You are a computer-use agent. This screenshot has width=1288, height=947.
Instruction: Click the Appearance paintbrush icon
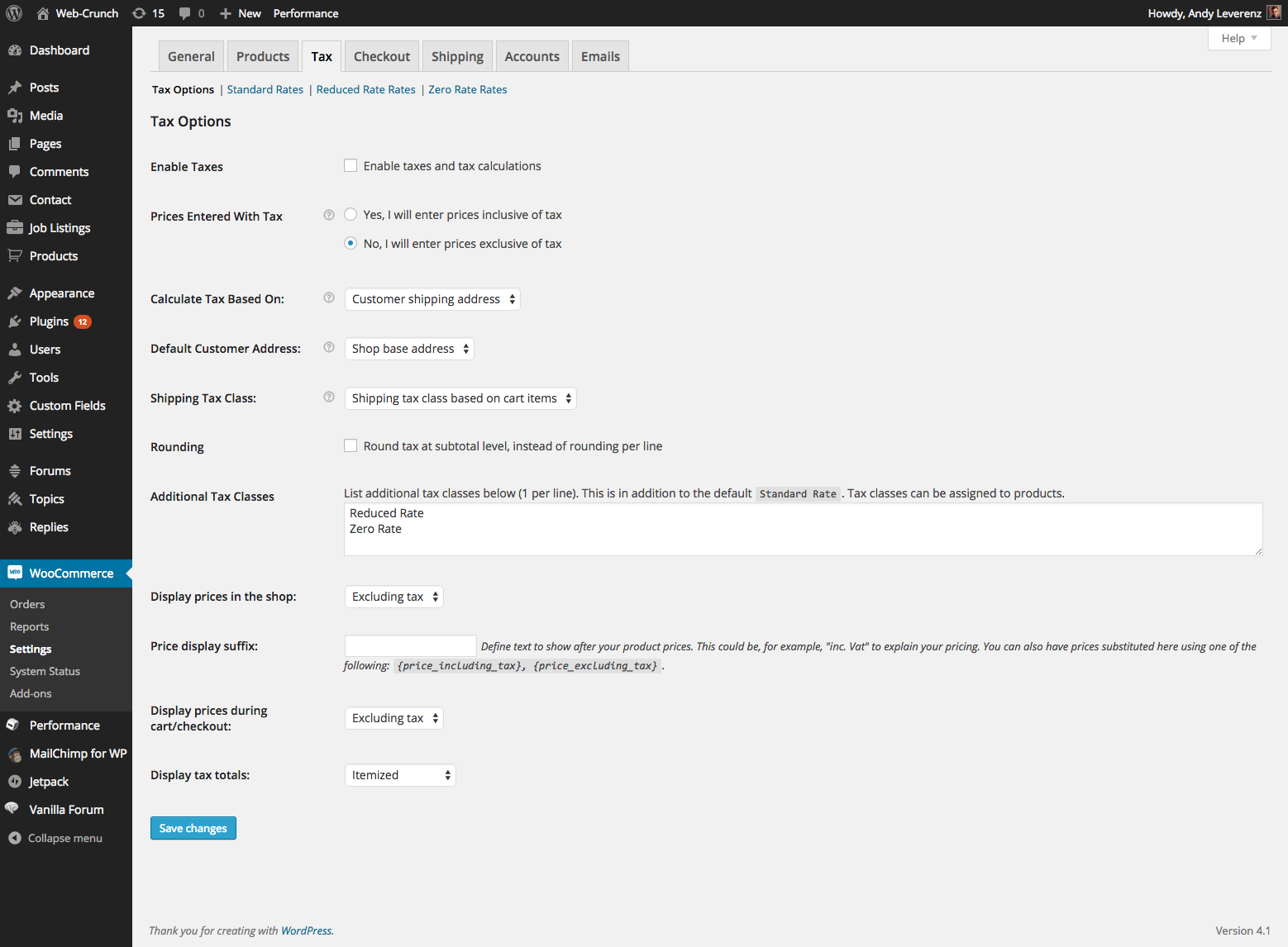click(15, 293)
